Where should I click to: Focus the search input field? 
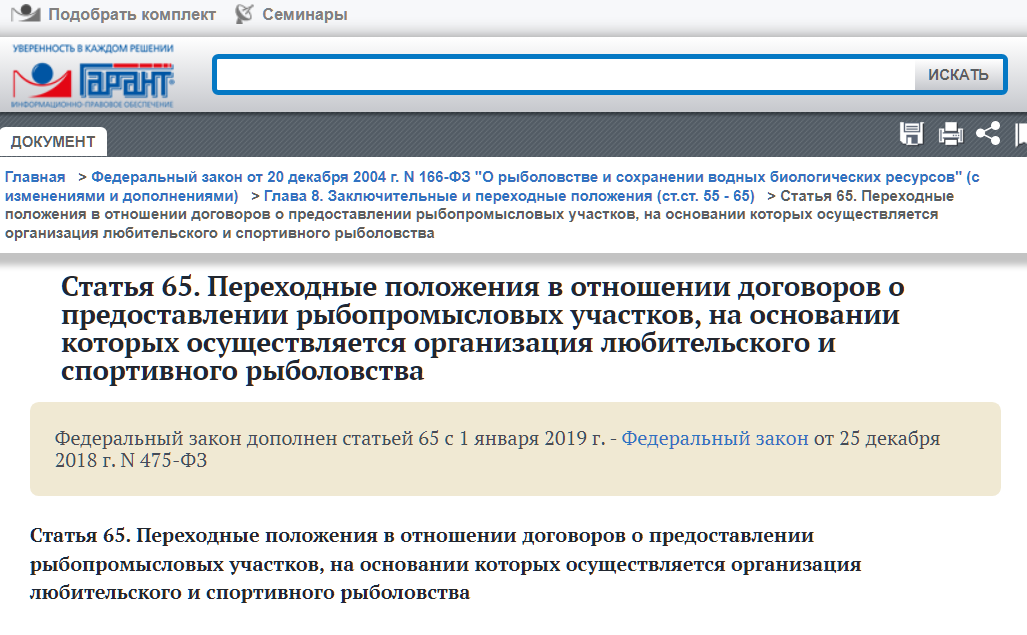point(565,75)
